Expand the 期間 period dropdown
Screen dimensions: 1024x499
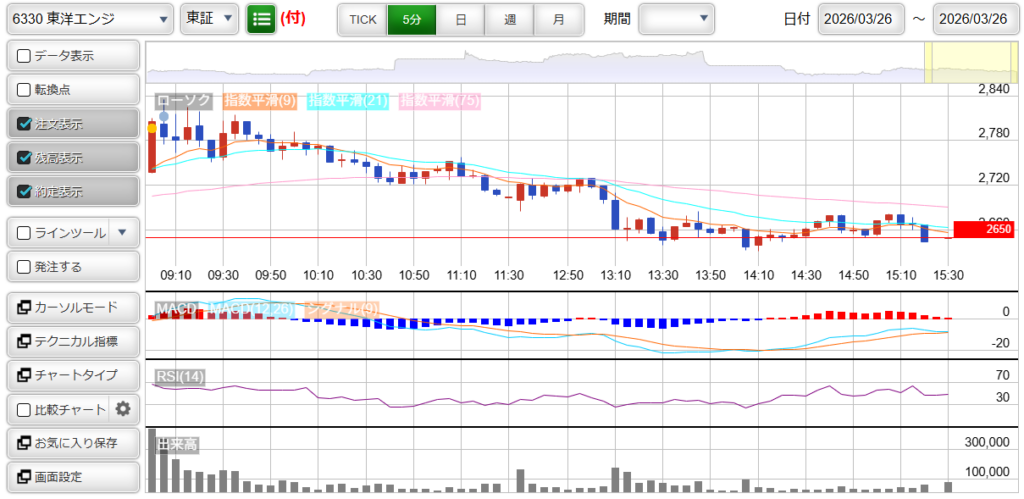click(677, 18)
